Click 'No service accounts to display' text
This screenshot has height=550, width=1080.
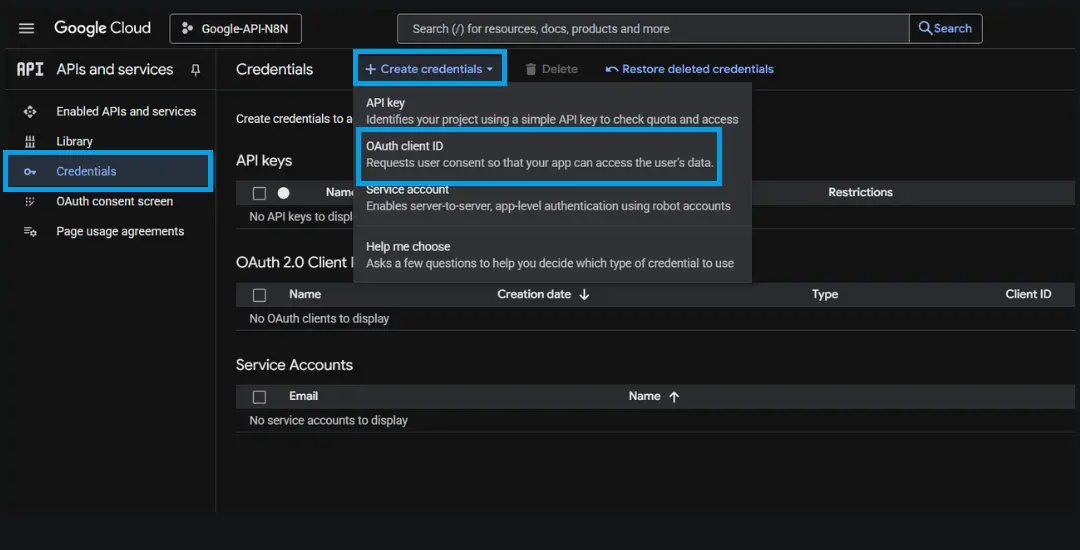coord(329,420)
